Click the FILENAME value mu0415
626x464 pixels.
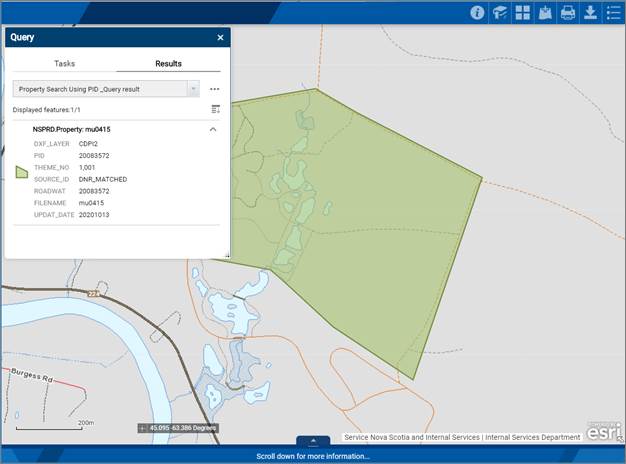[91, 203]
